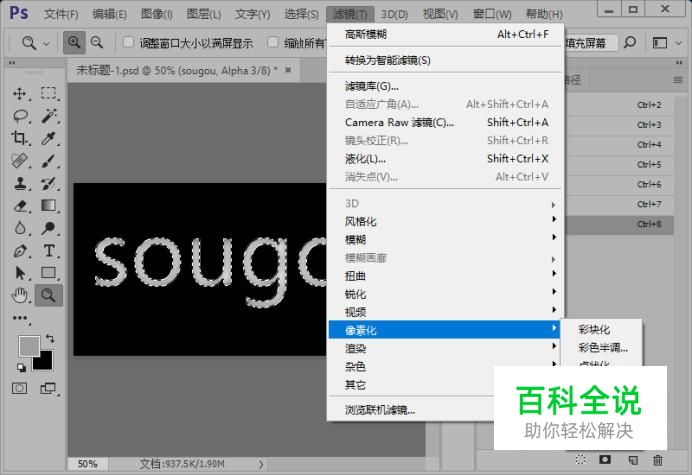The image size is (692, 475).
Task: Click the foreground color swatch
Action: [x=28, y=345]
